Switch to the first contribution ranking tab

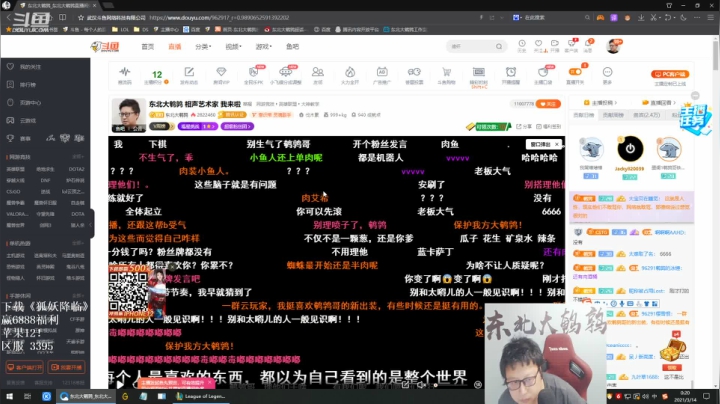tap(583, 115)
